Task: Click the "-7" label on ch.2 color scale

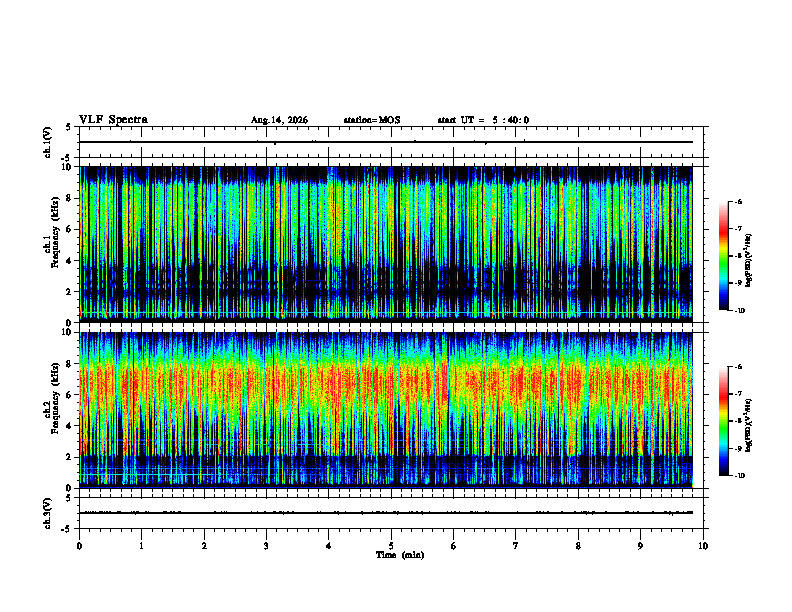Action: coord(738,394)
